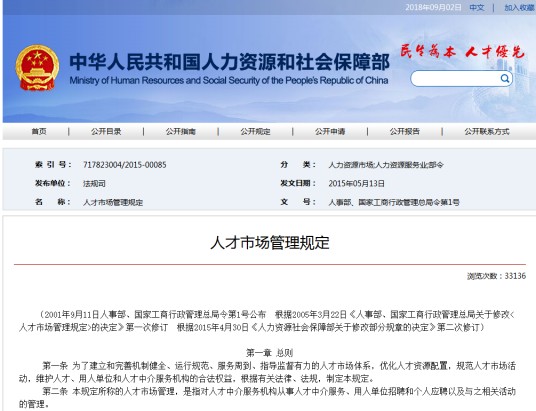Click the 中文 language link
Image resolution: width=536 pixels, height=411 pixels.
point(477,8)
